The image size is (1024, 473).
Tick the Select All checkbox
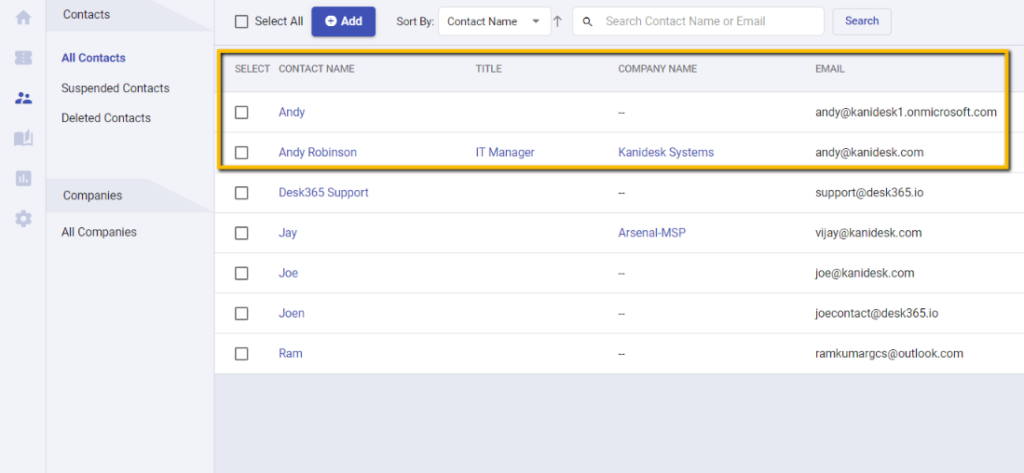pos(242,22)
